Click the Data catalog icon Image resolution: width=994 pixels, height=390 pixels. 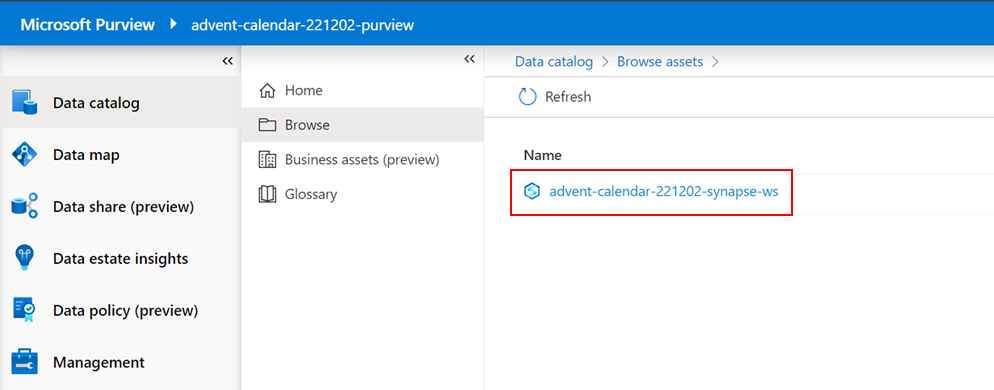click(x=26, y=103)
